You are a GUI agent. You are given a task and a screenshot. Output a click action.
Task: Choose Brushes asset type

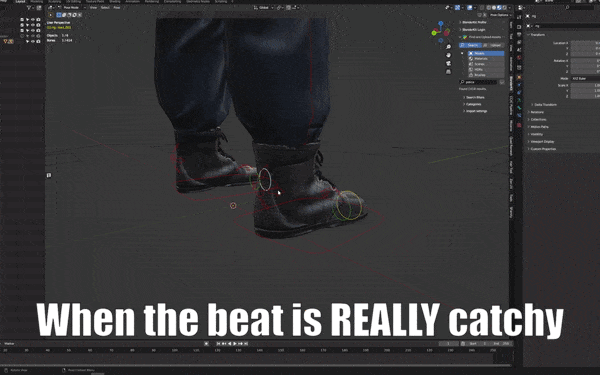tap(486, 75)
